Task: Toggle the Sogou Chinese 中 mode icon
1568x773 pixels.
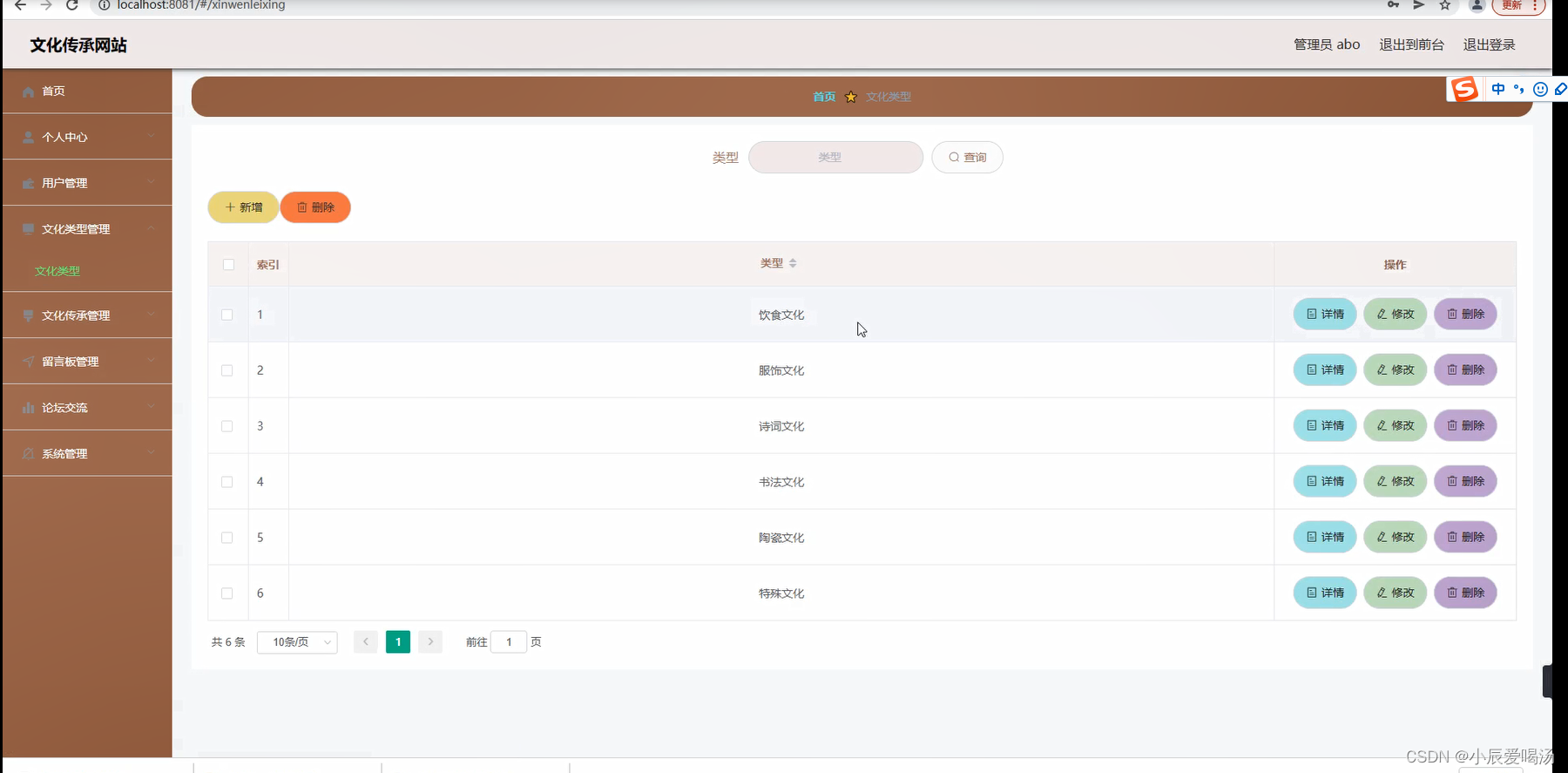Action: [1498, 89]
